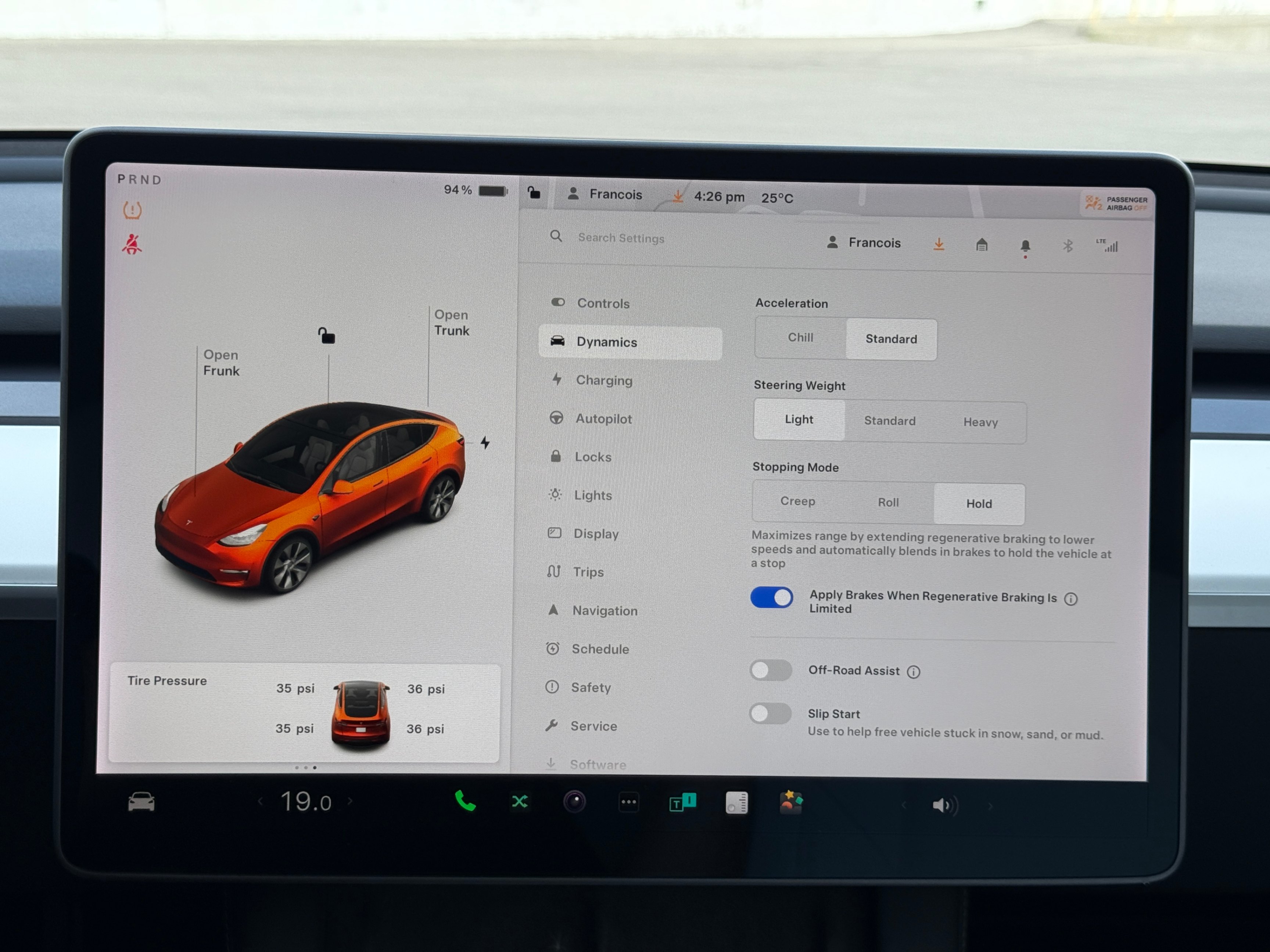Screen dimensions: 1270x952
Task: Open Francois profile selector in settings header
Action: coord(864,243)
